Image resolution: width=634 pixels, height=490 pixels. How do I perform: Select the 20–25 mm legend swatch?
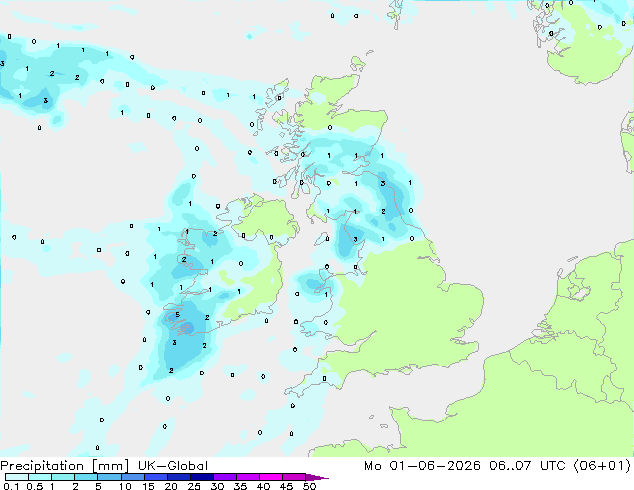coord(178,477)
